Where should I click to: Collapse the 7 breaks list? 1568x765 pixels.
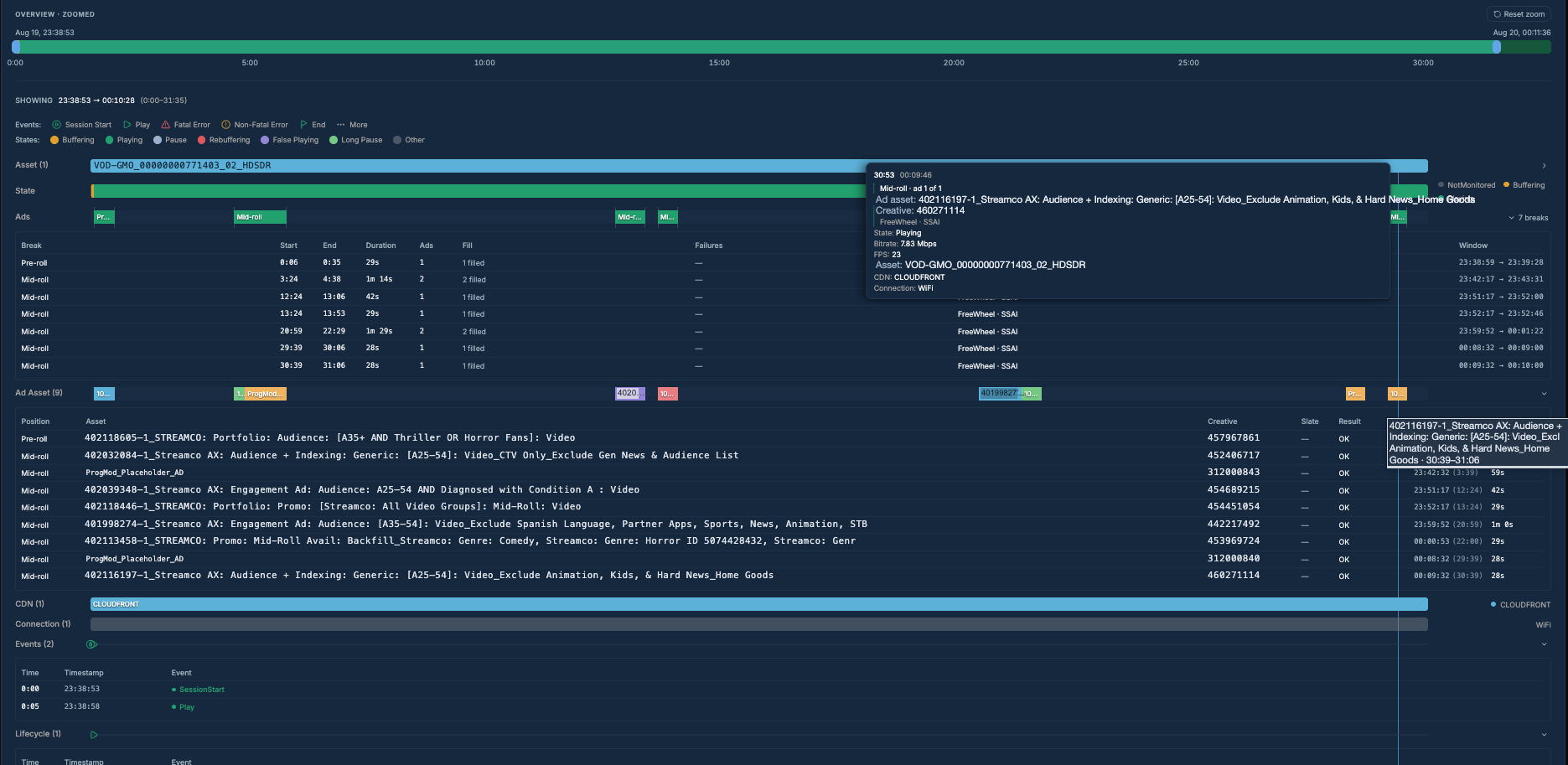[x=1529, y=218]
